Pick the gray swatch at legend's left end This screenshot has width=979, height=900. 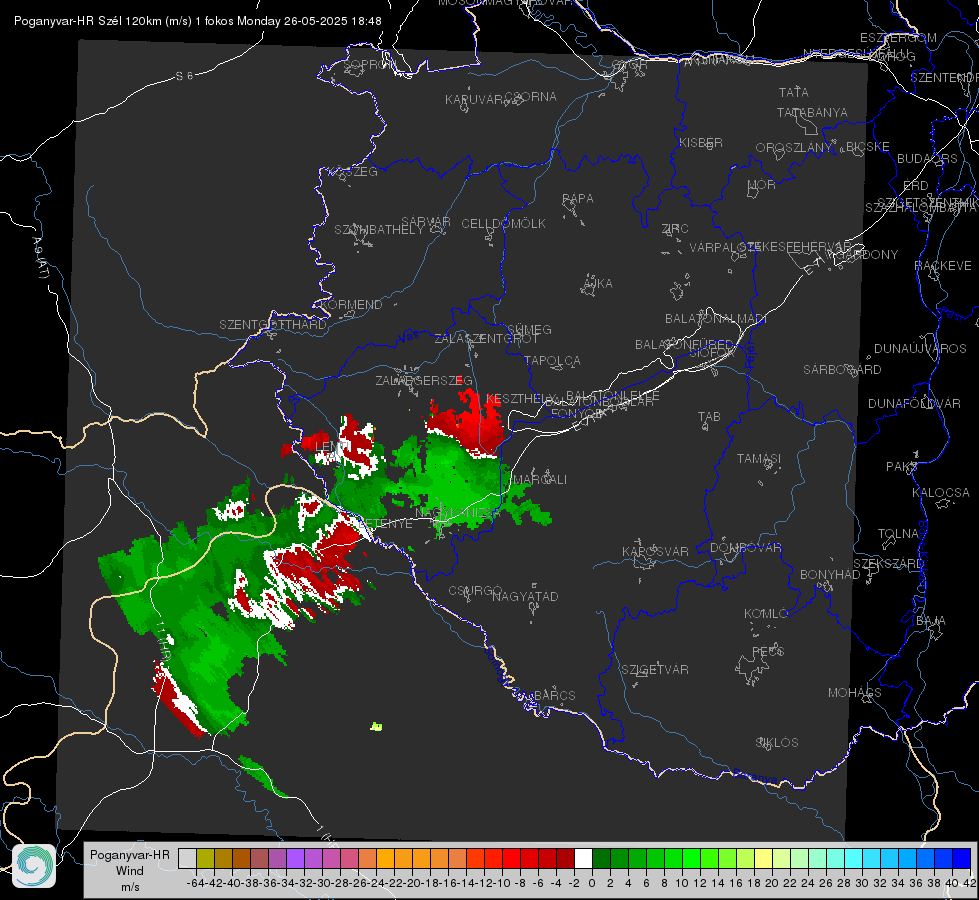[187, 859]
